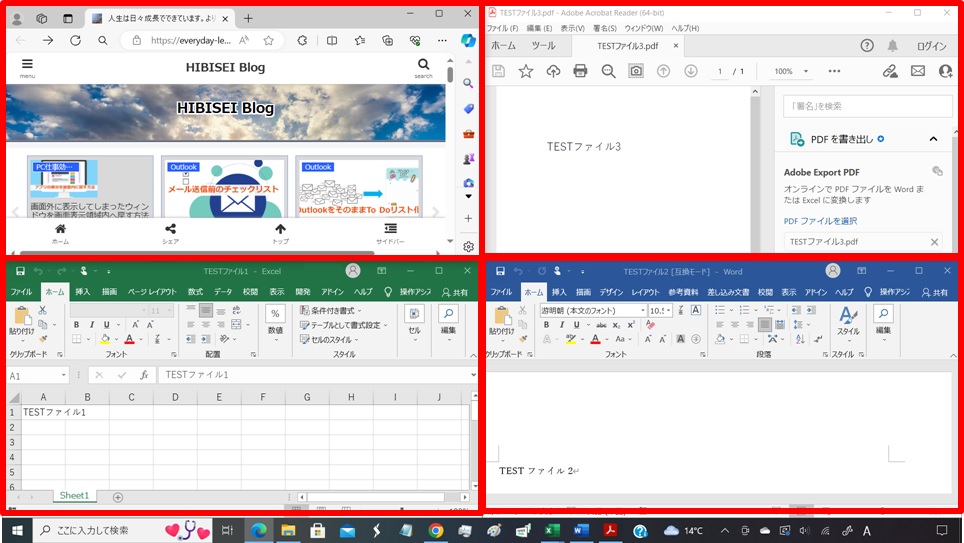Add a new sheet in Excel

118,497
